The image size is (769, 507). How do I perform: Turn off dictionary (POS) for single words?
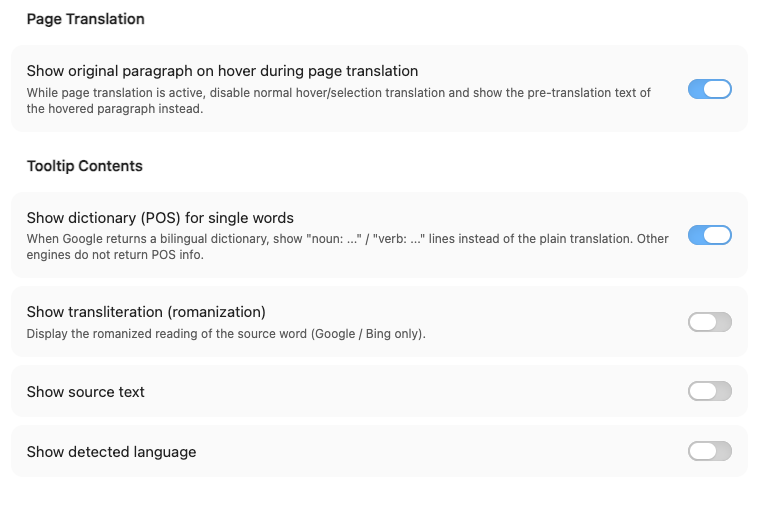pos(710,235)
